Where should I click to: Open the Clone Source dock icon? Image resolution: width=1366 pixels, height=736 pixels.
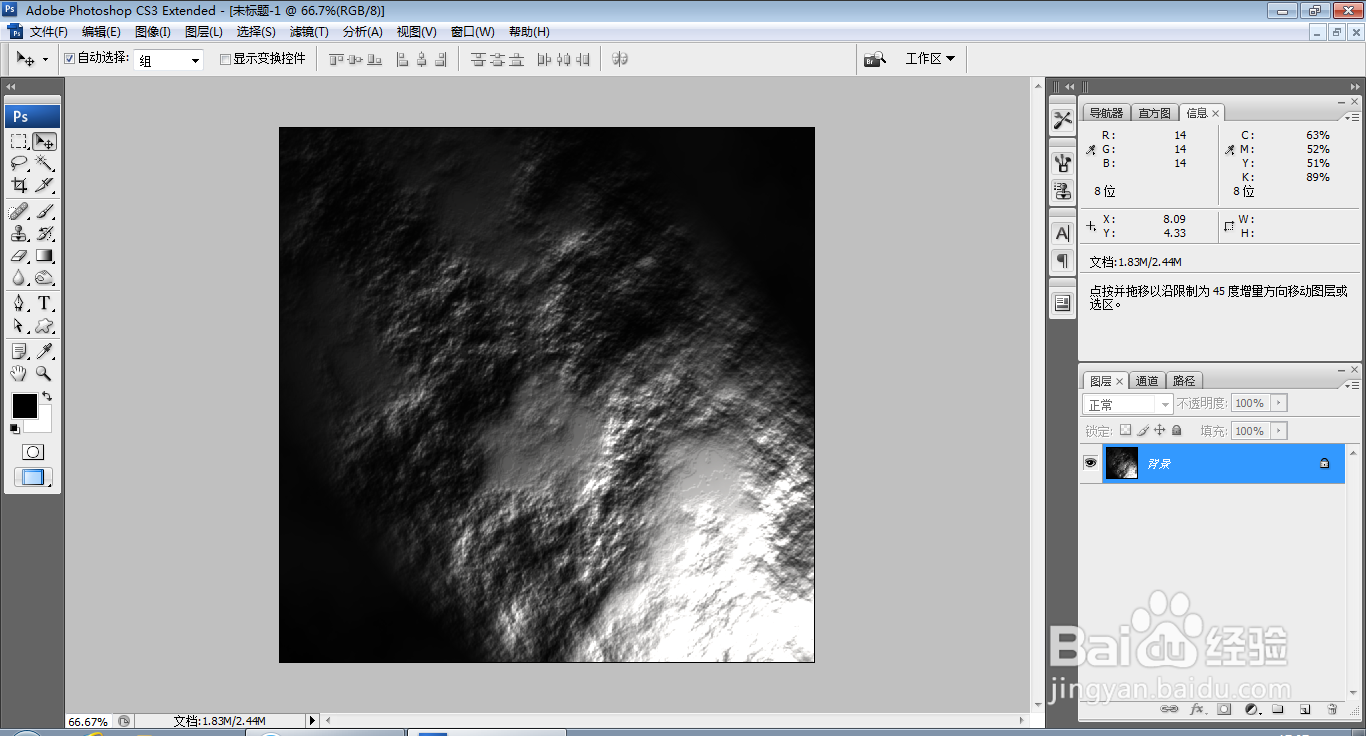tap(1062, 190)
